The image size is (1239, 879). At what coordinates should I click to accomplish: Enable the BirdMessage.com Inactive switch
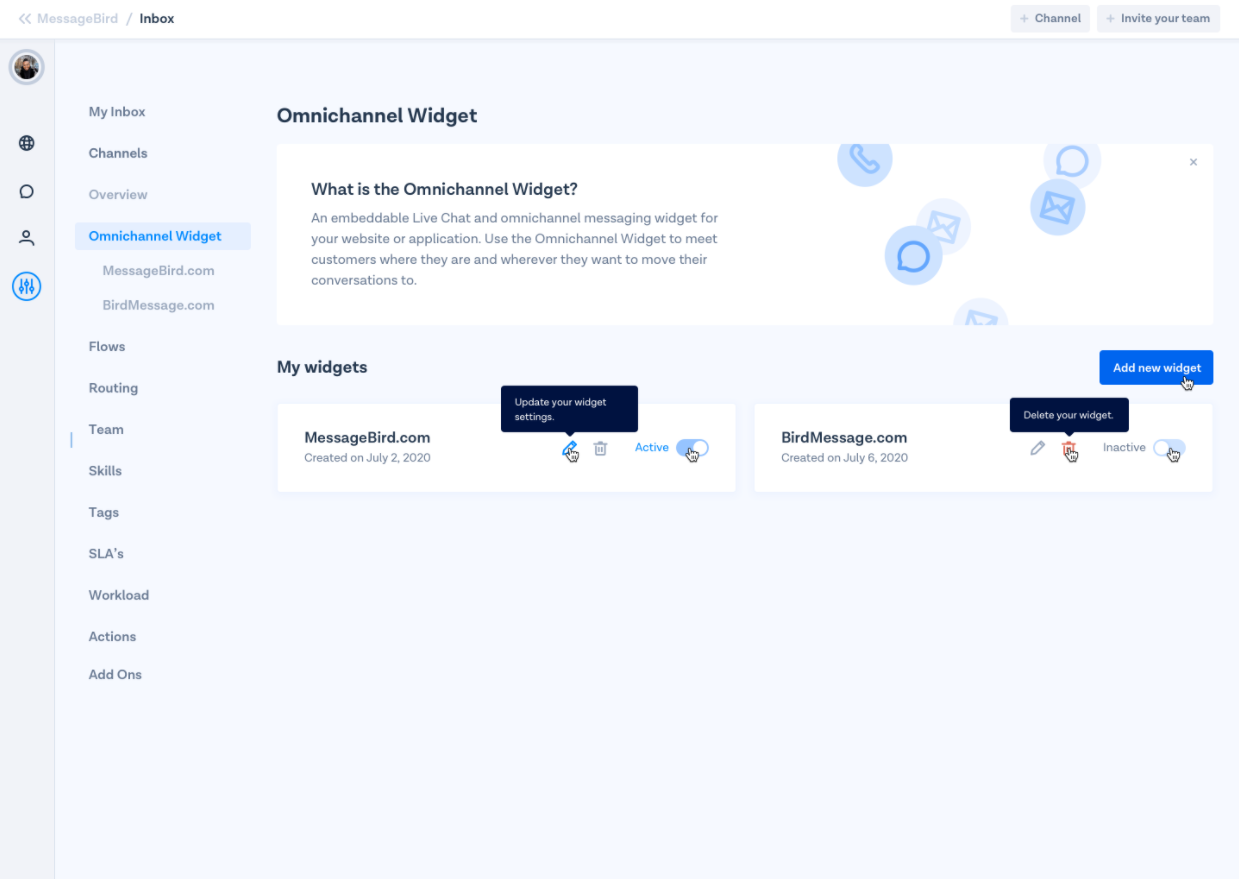click(x=1168, y=448)
